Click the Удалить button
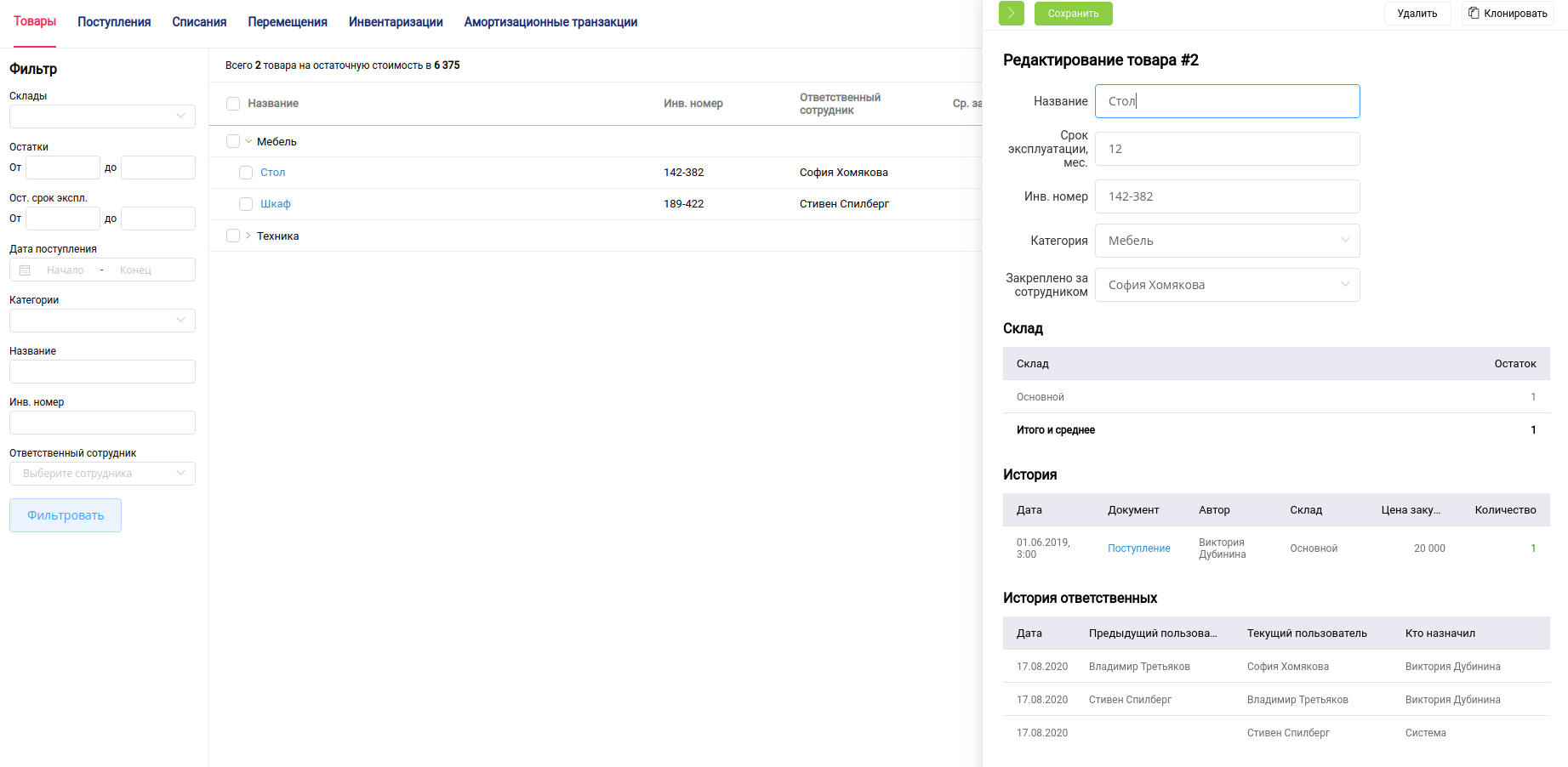1568x767 pixels. coord(1417,14)
